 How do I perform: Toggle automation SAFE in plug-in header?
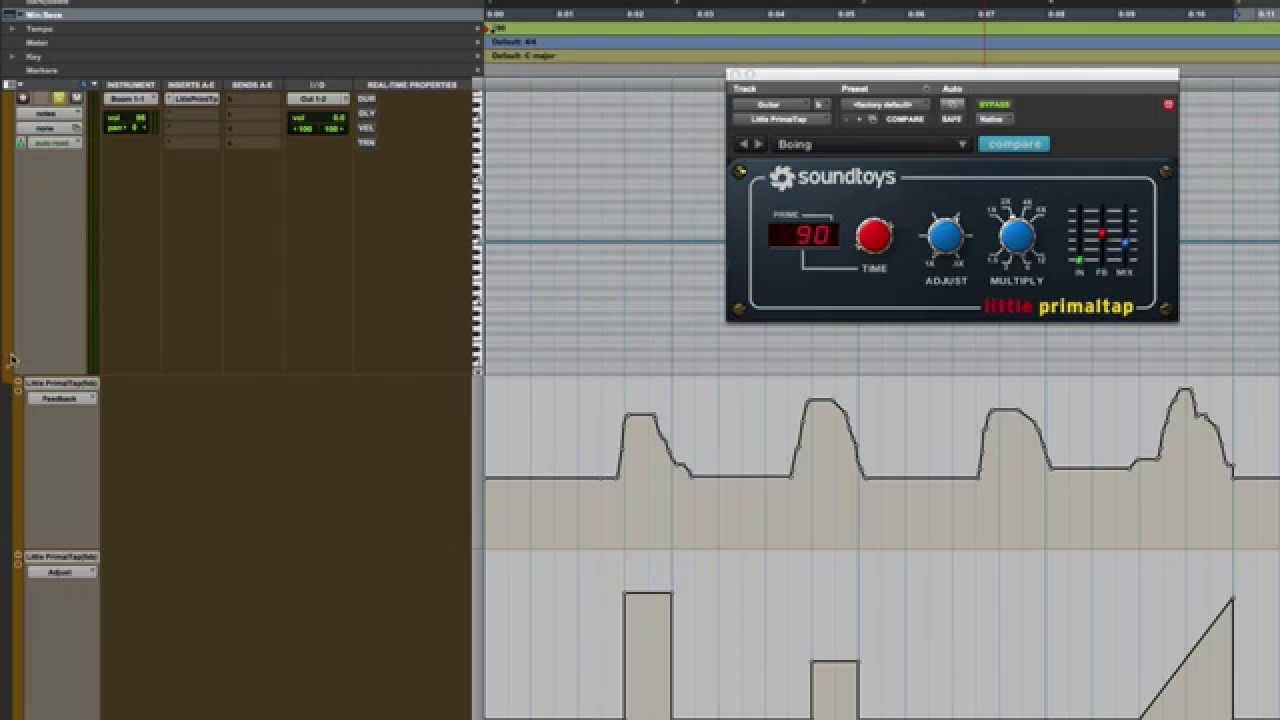coord(951,119)
